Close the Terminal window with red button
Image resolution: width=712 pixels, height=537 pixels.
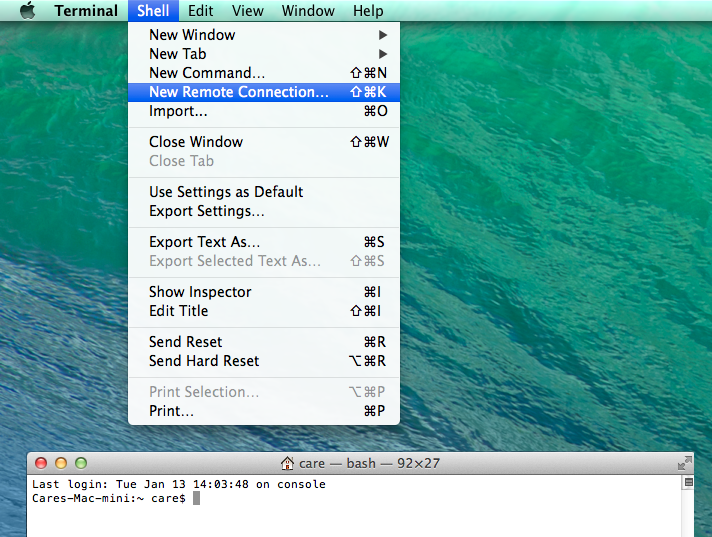[x=41, y=463]
